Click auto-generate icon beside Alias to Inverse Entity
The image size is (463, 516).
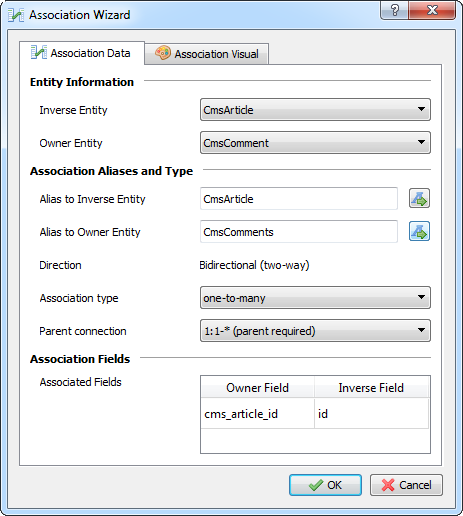click(419, 199)
